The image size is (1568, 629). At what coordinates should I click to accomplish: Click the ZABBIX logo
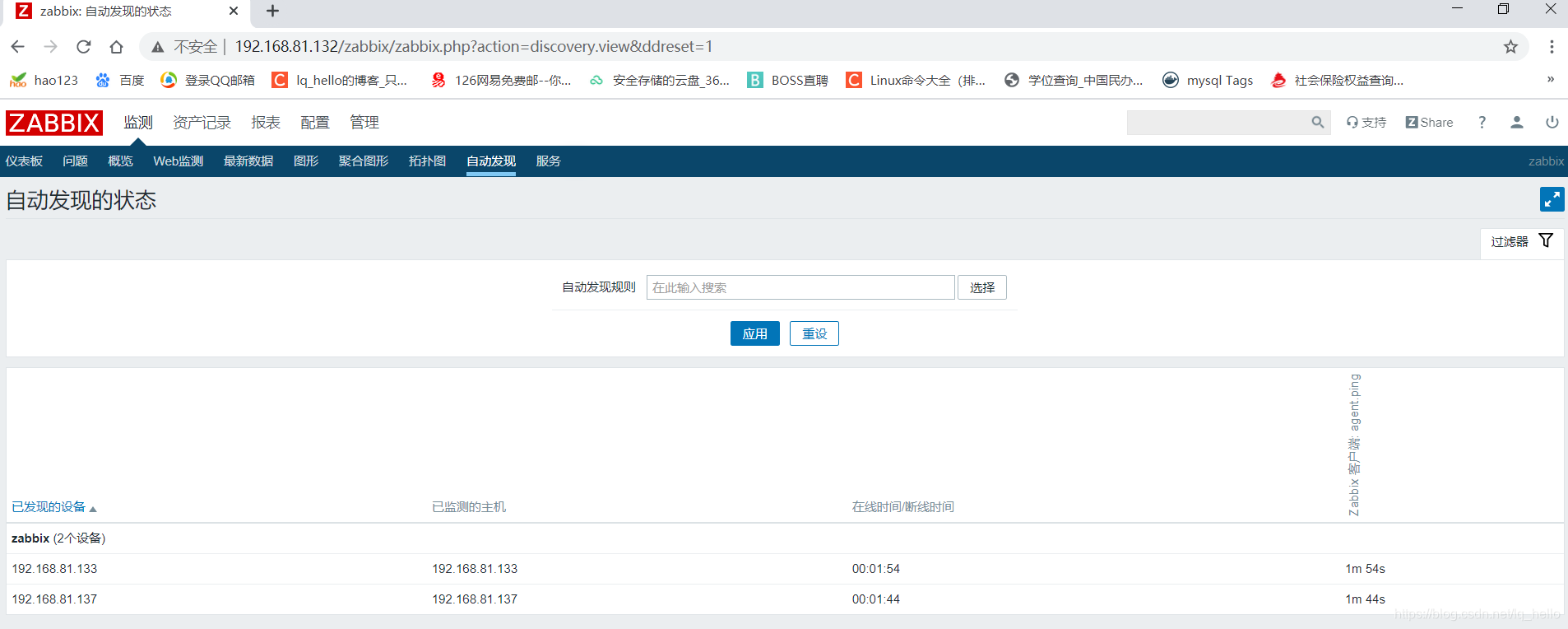(54, 123)
